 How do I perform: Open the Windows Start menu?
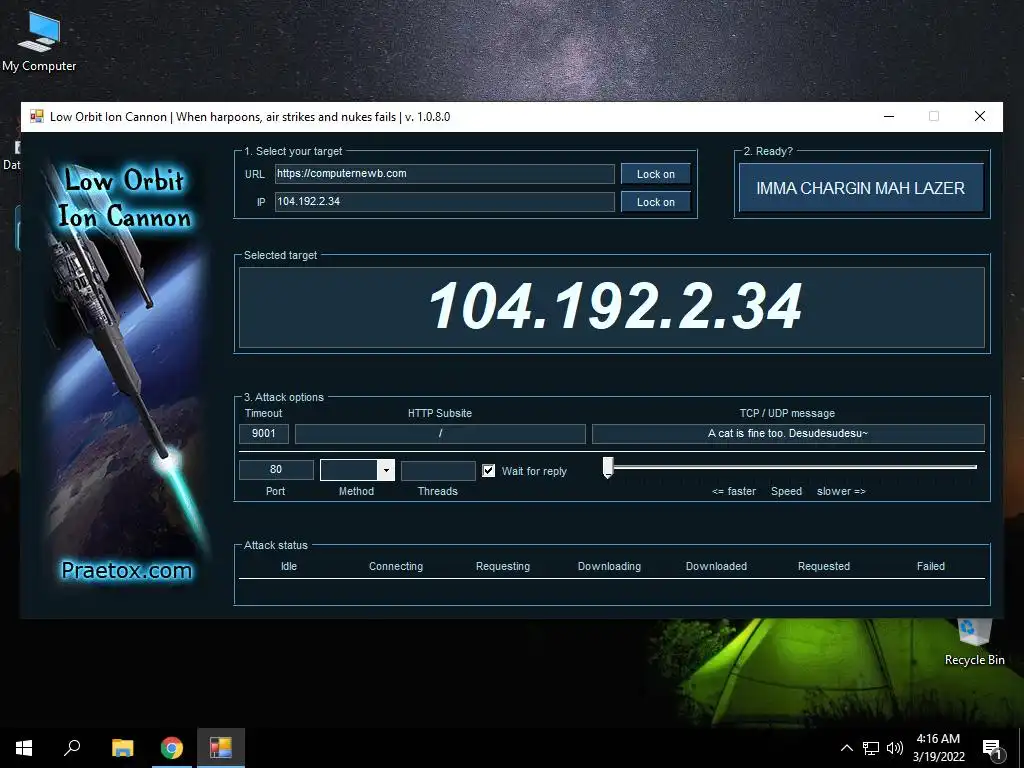pyautogui.click(x=24, y=748)
